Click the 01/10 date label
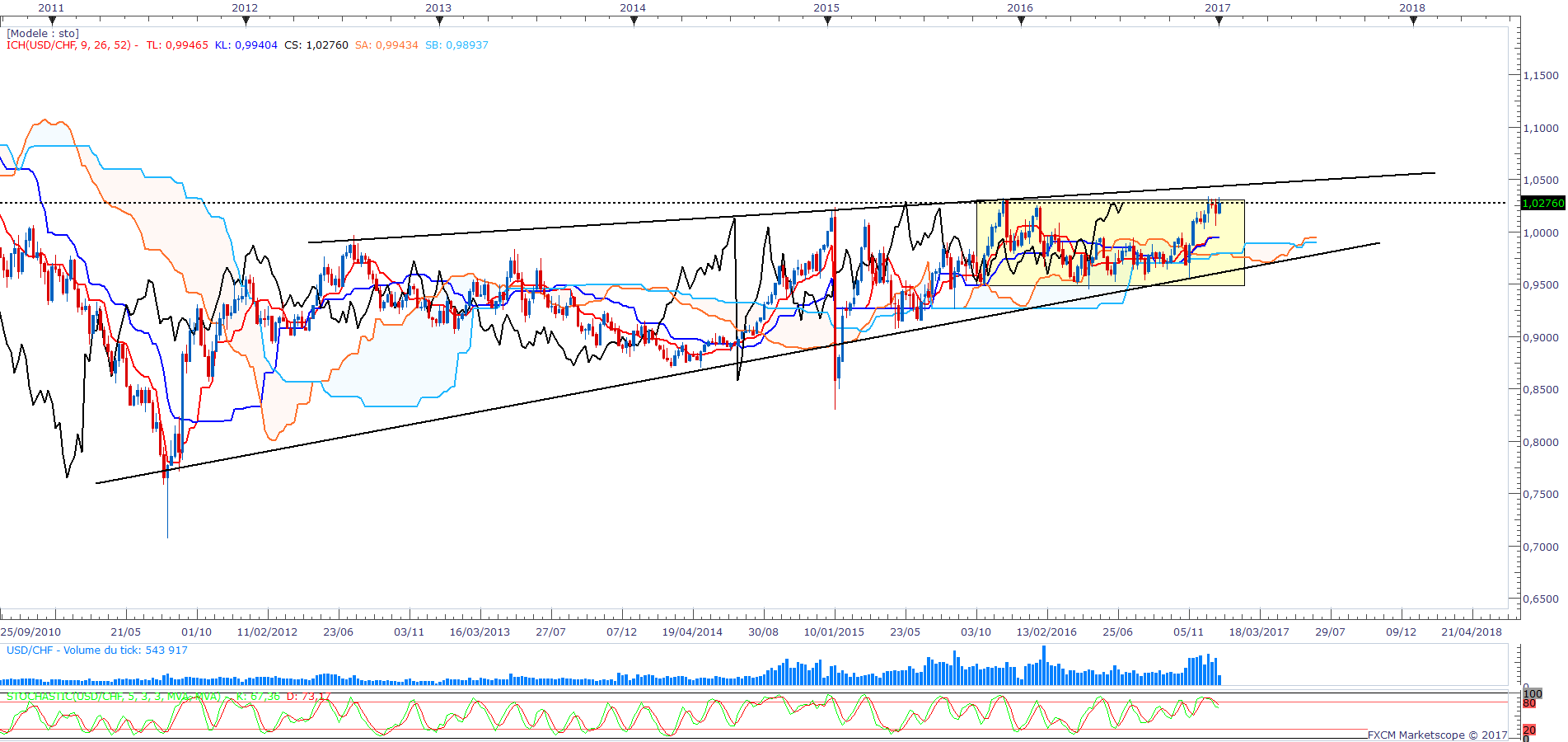The width and height of the screenshot is (1568, 742). [x=196, y=632]
